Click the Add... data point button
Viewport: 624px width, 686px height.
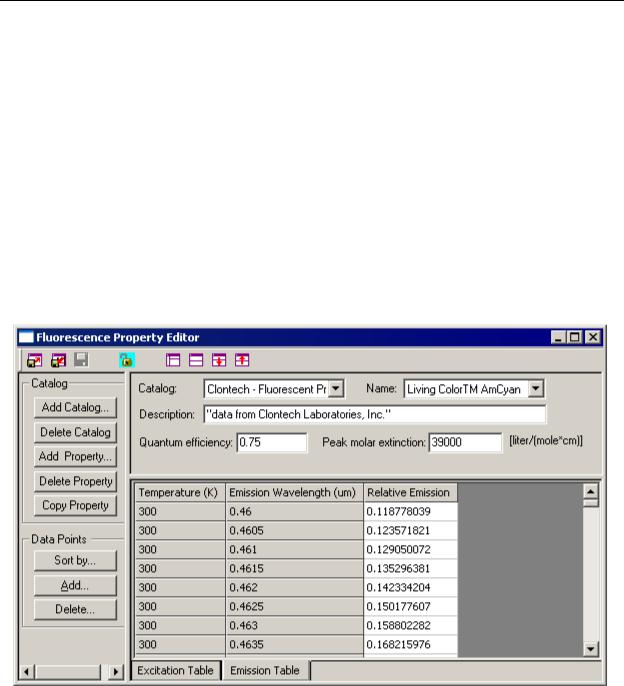point(75,585)
